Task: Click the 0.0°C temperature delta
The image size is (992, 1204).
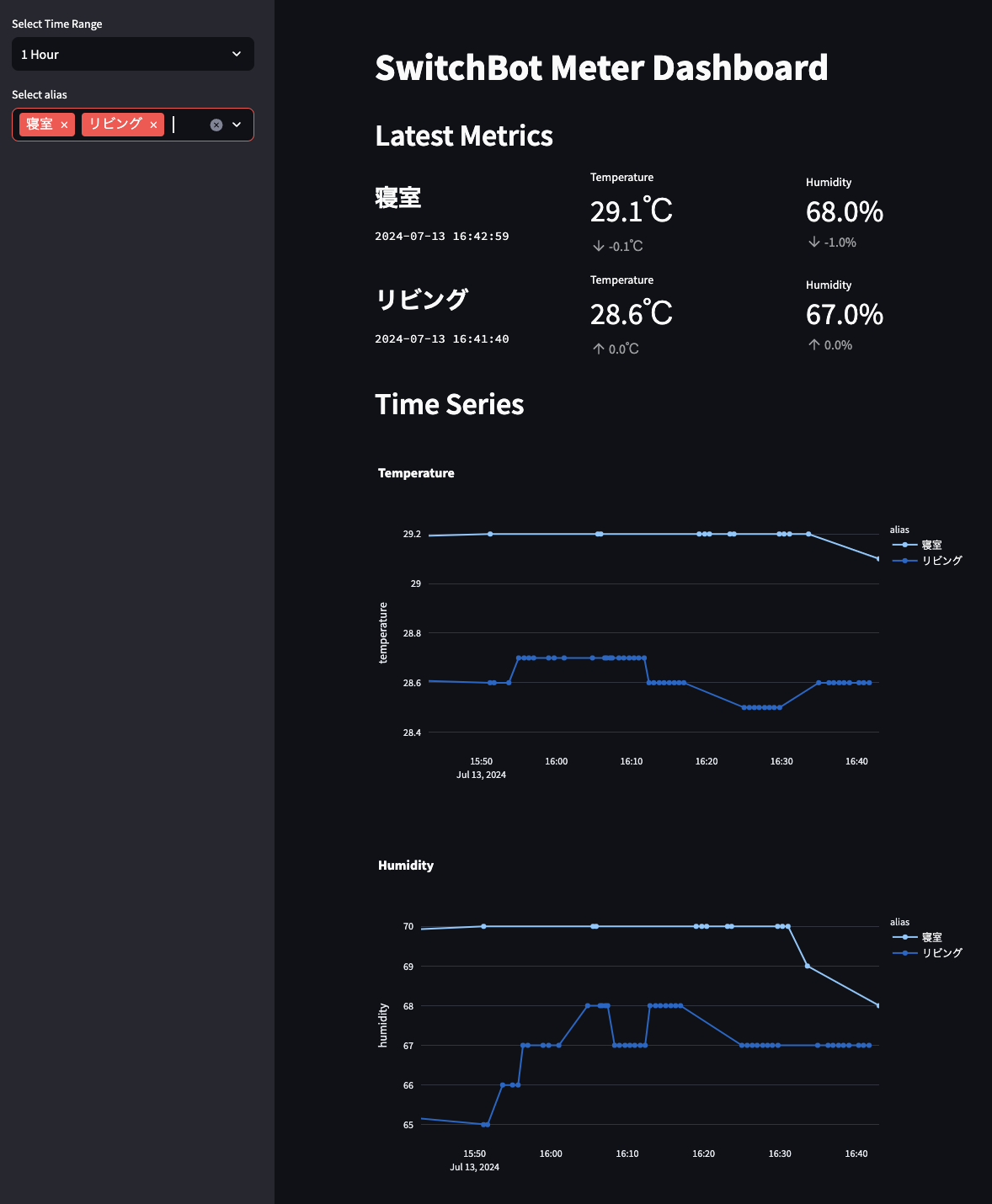Action: [x=616, y=349]
